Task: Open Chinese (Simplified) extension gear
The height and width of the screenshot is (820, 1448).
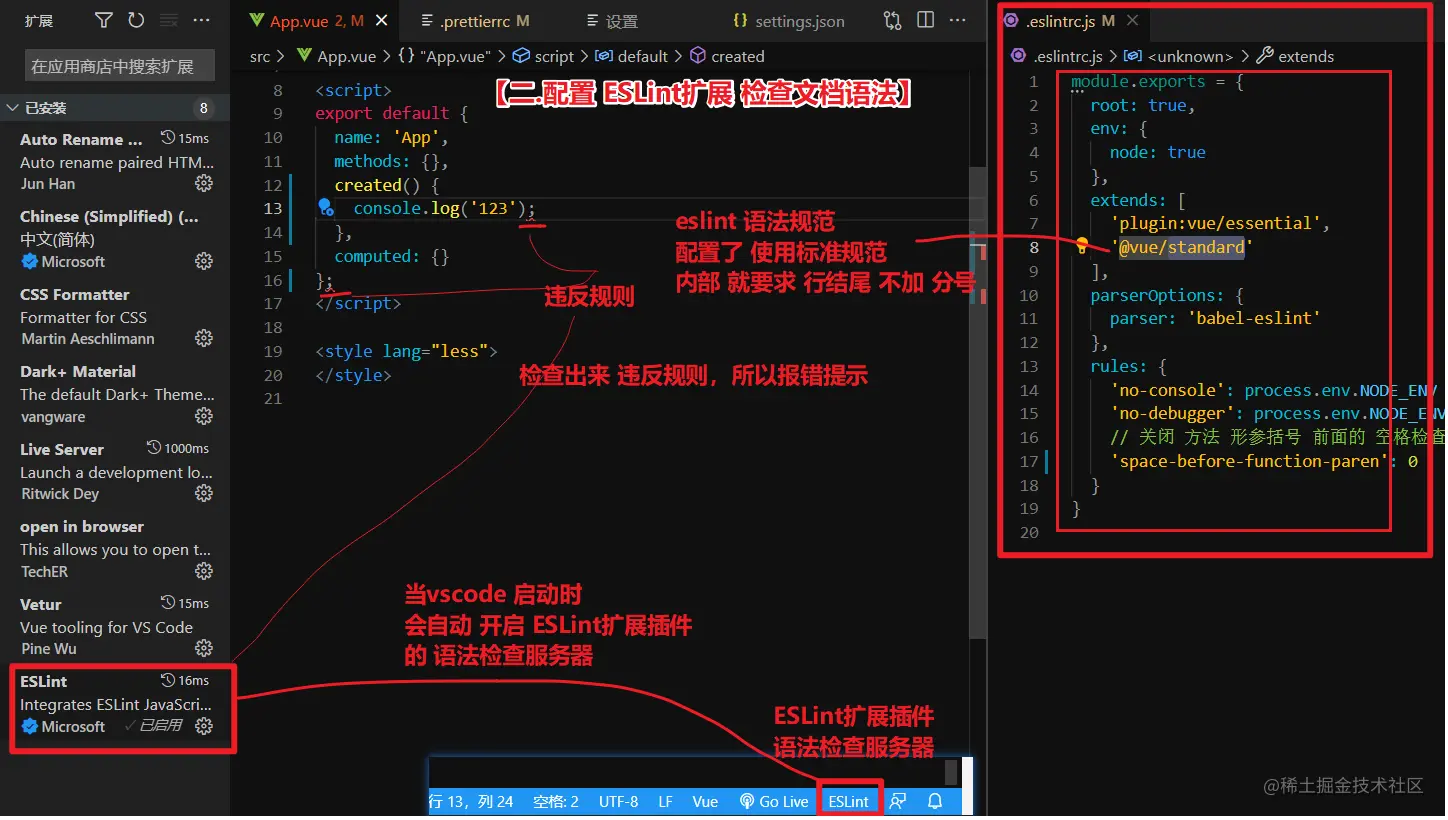Action: coord(204,261)
